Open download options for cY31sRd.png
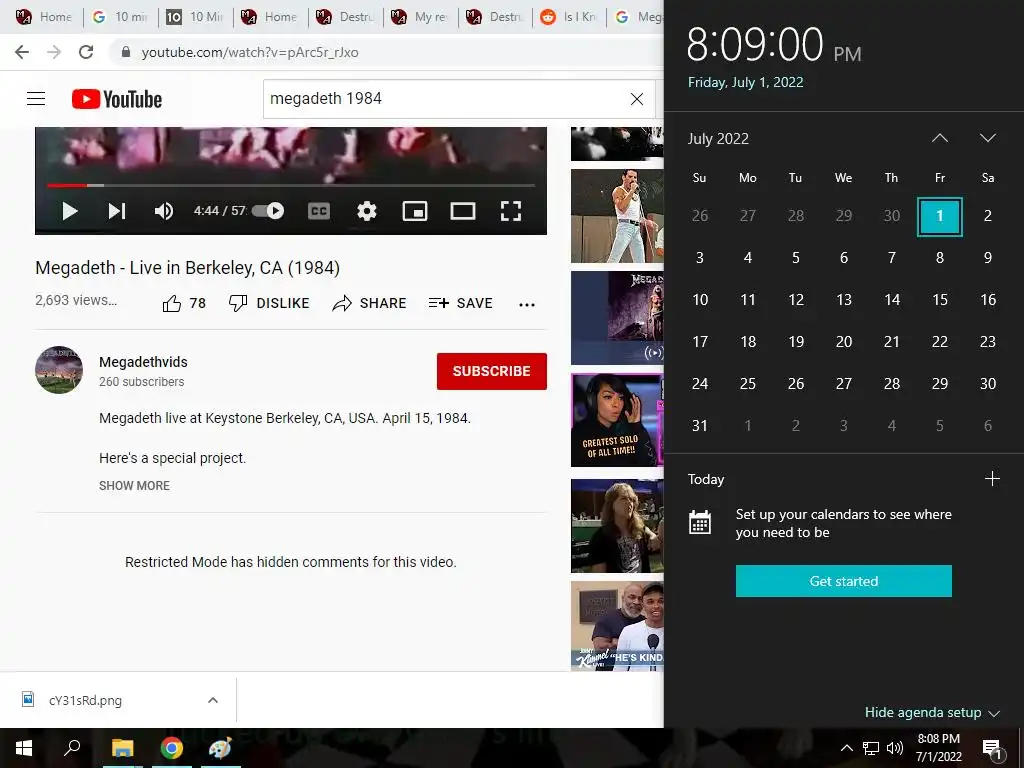Image resolution: width=1024 pixels, height=768 pixels. point(213,700)
